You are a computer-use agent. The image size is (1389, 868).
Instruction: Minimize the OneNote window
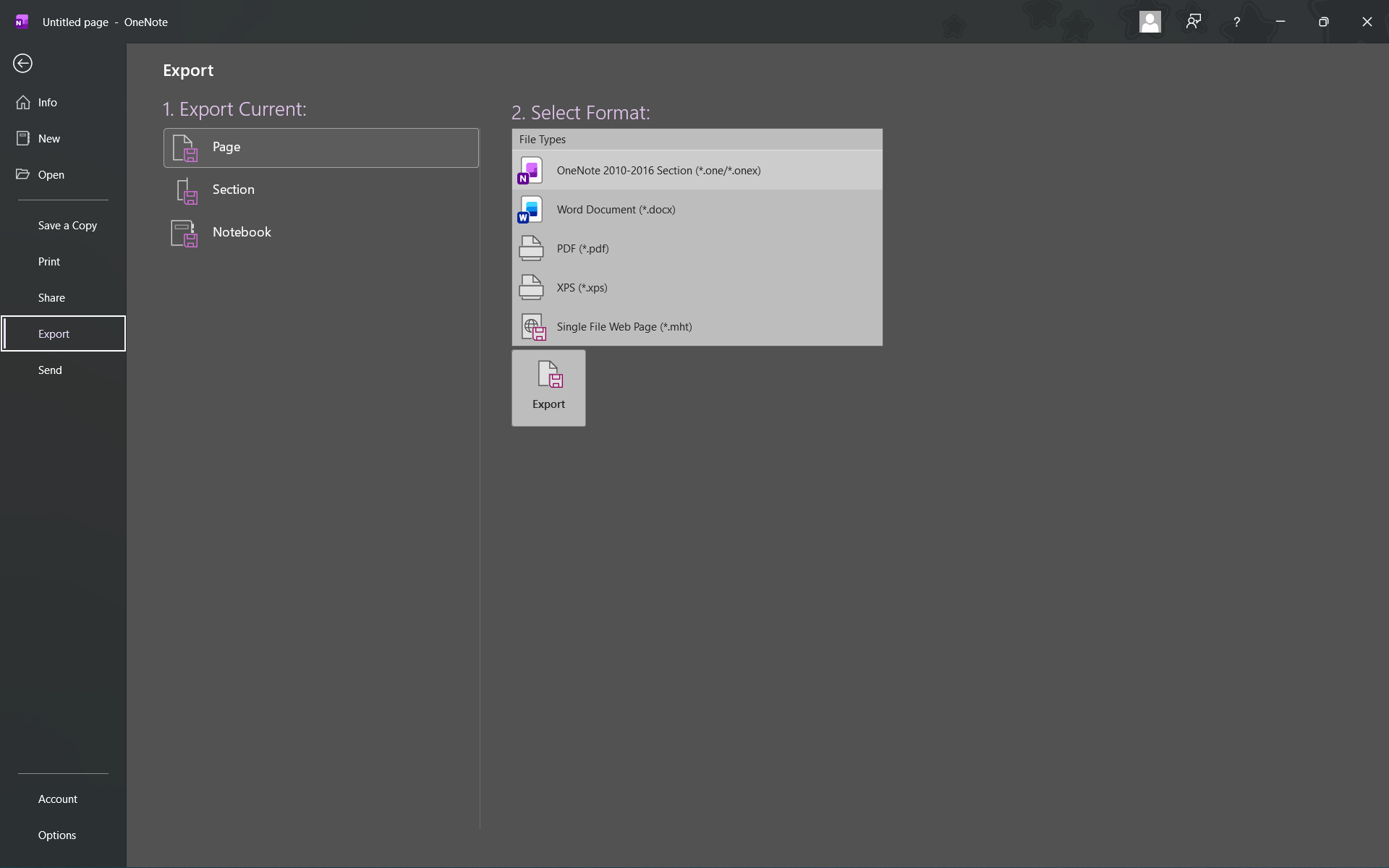(x=1280, y=22)
